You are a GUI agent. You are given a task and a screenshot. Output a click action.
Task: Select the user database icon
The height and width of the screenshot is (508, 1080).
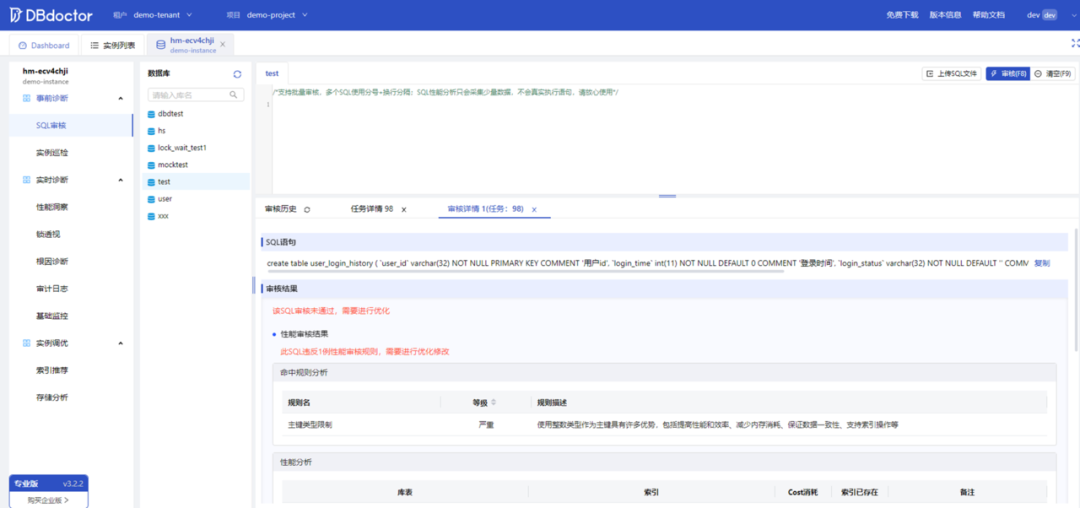click(152, 199)
